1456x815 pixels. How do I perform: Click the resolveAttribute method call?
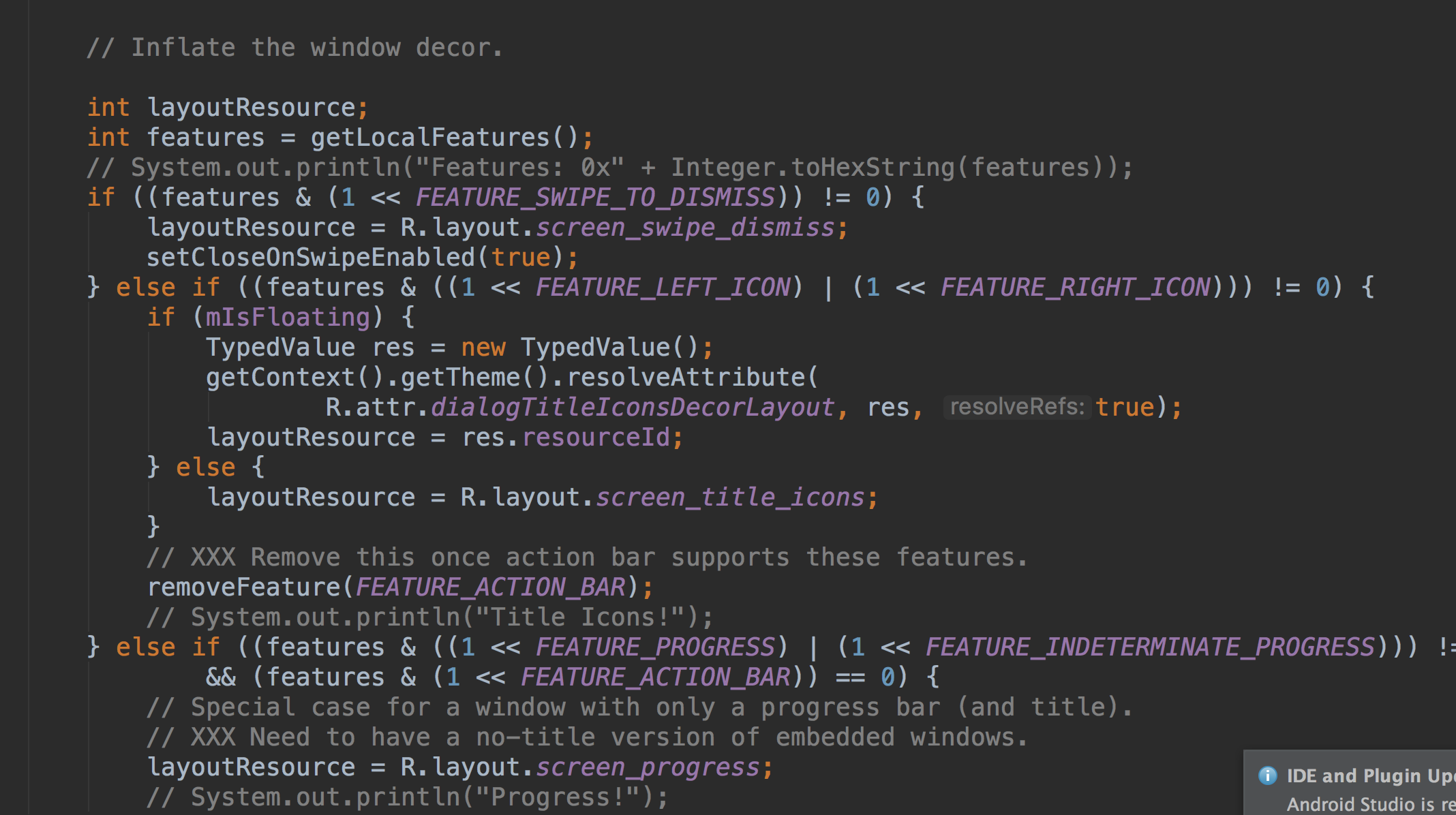click(x=686, y=378)
